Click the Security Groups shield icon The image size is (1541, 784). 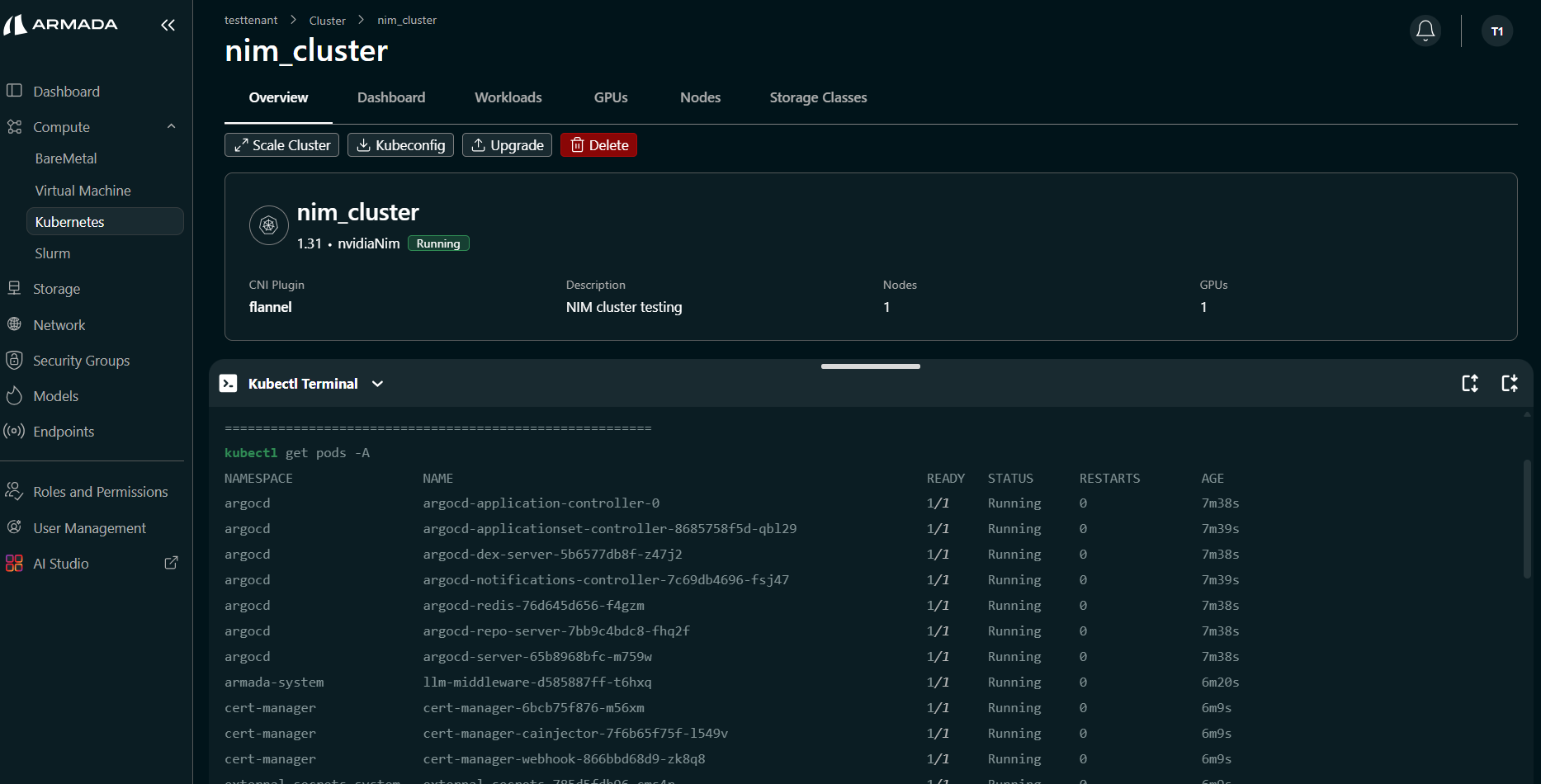(15, 360)
